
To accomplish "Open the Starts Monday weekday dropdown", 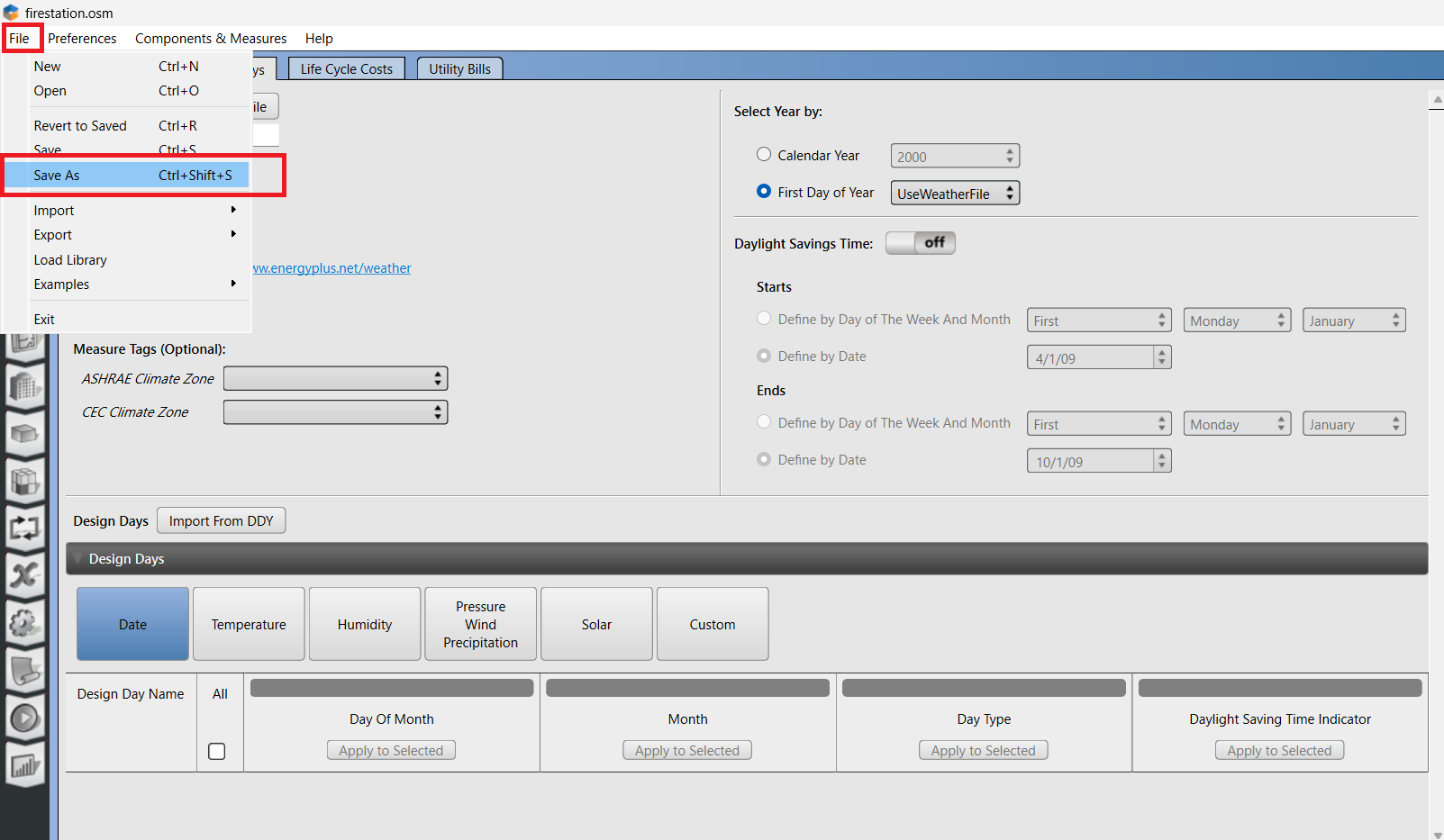I will [1237, 321].
